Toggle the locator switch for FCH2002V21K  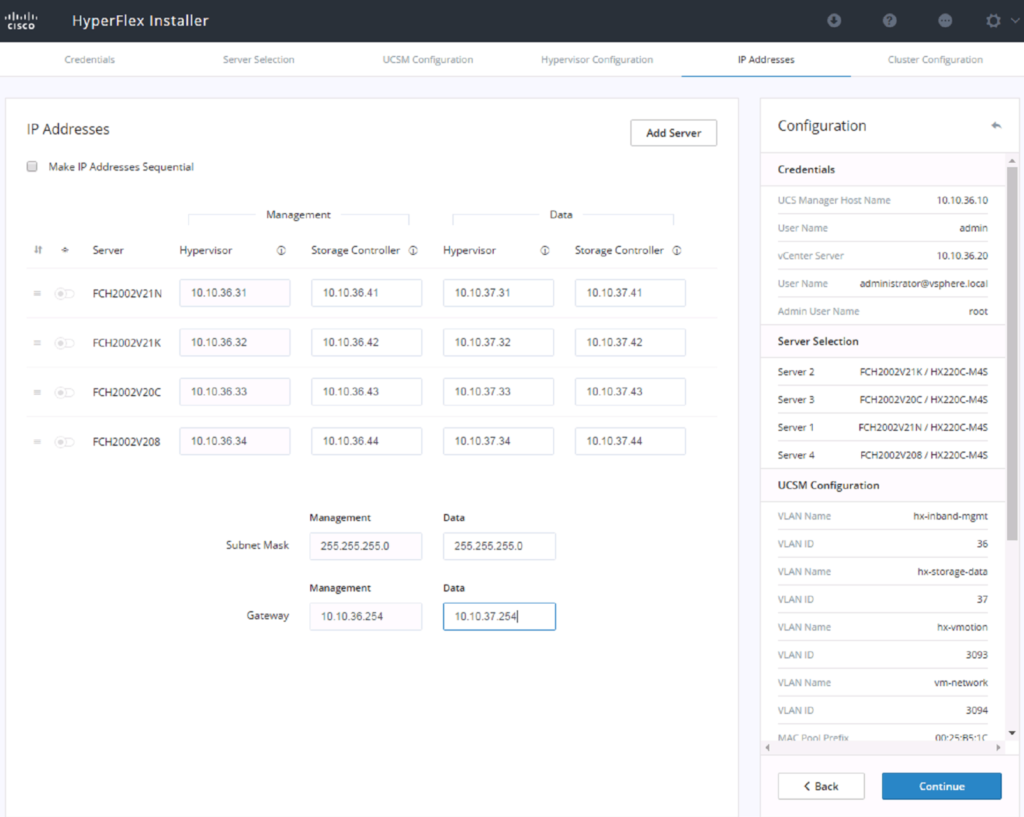64,343
